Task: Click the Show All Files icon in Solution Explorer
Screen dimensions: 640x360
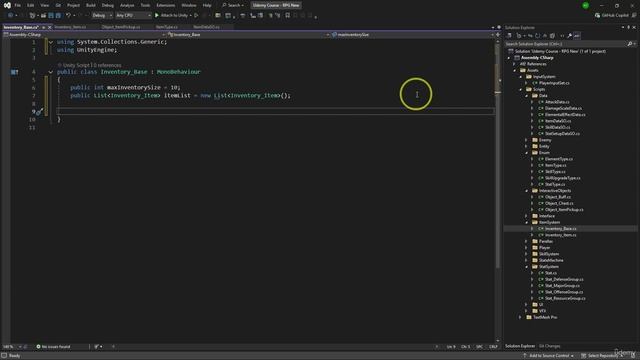Action: pos(552,36)
